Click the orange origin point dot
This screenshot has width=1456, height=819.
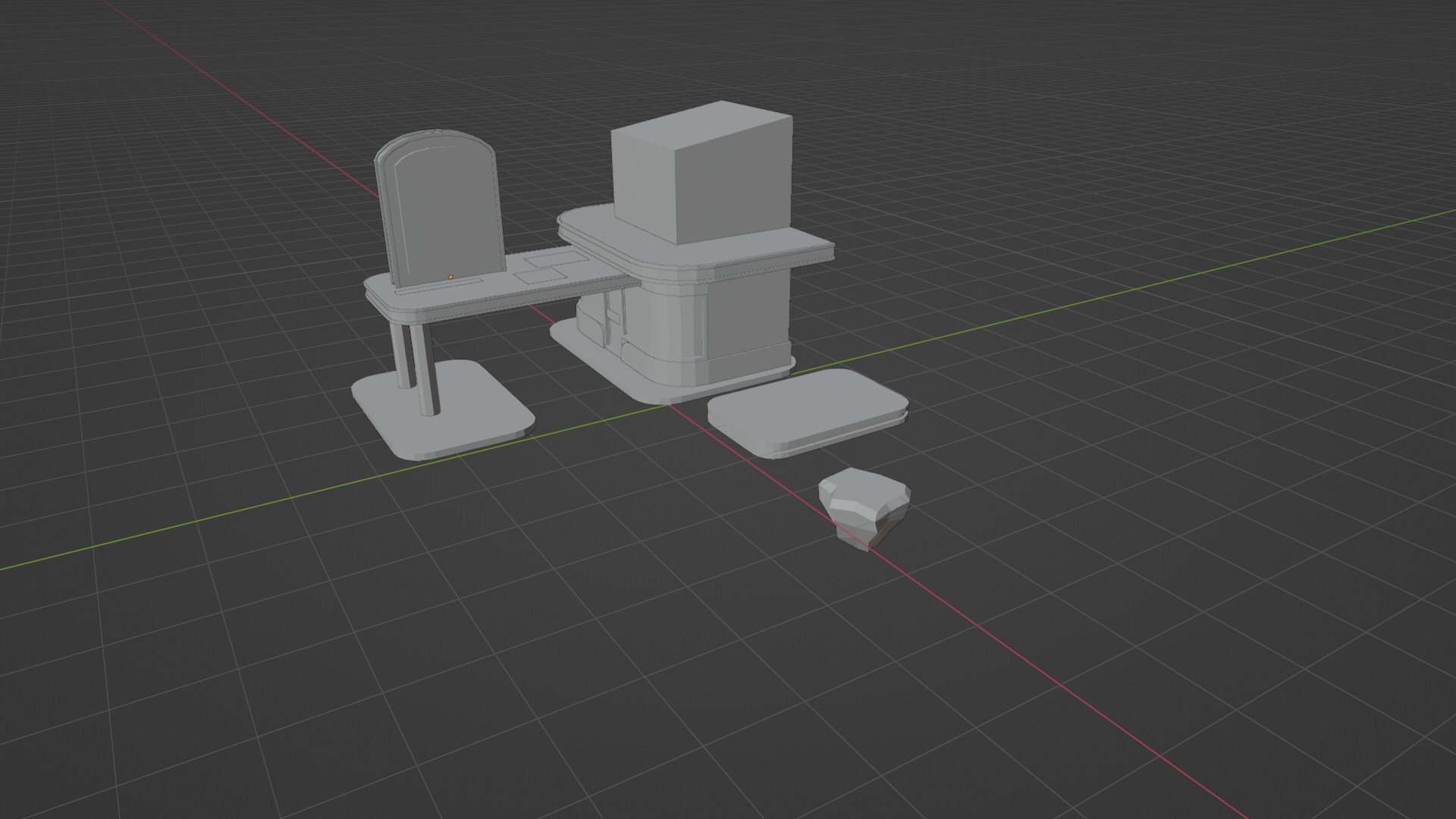click(x=450, y=278)
